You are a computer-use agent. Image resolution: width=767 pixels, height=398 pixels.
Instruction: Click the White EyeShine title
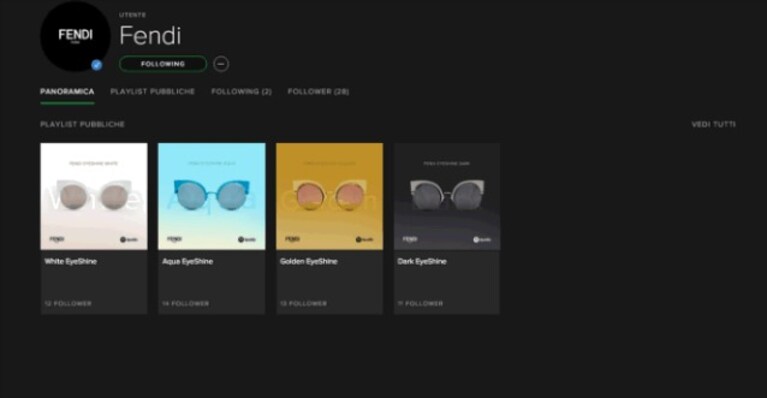click(71, 262)
